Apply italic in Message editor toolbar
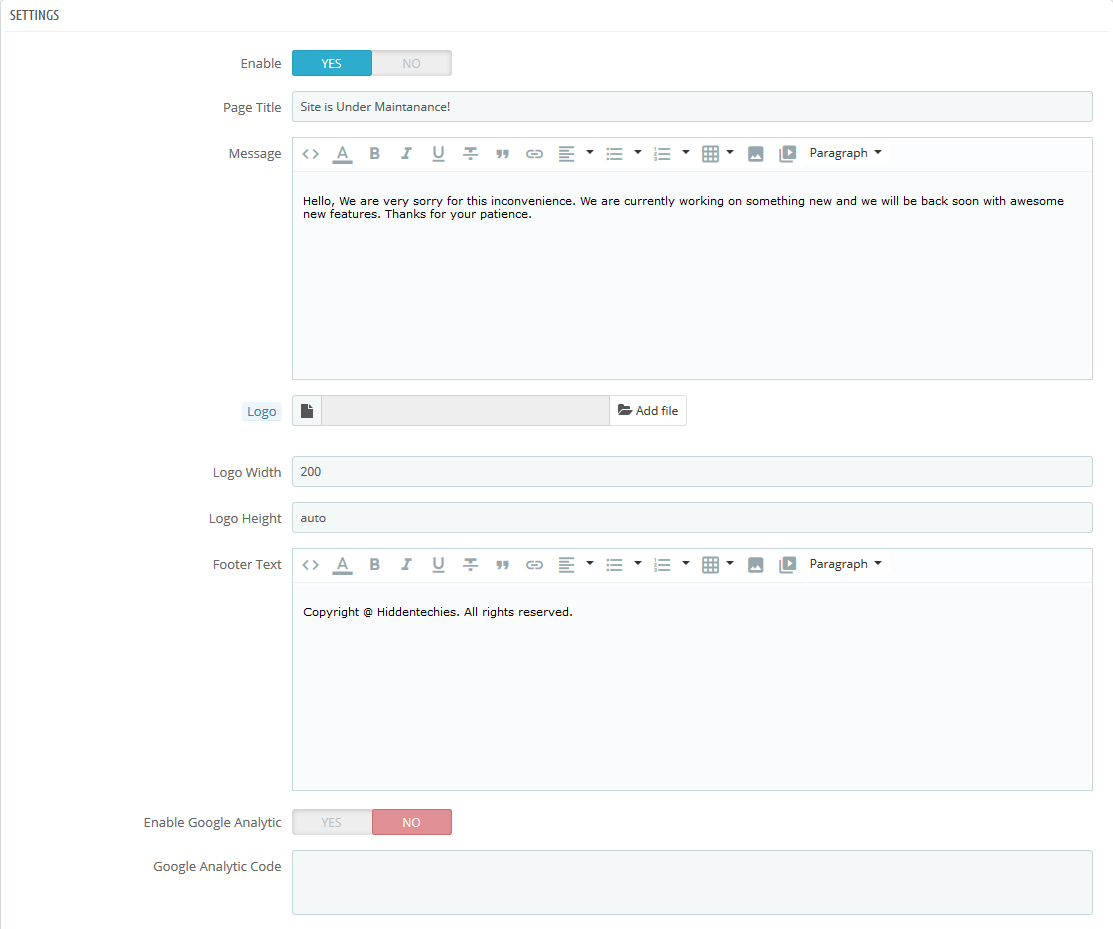 point(406,154)
